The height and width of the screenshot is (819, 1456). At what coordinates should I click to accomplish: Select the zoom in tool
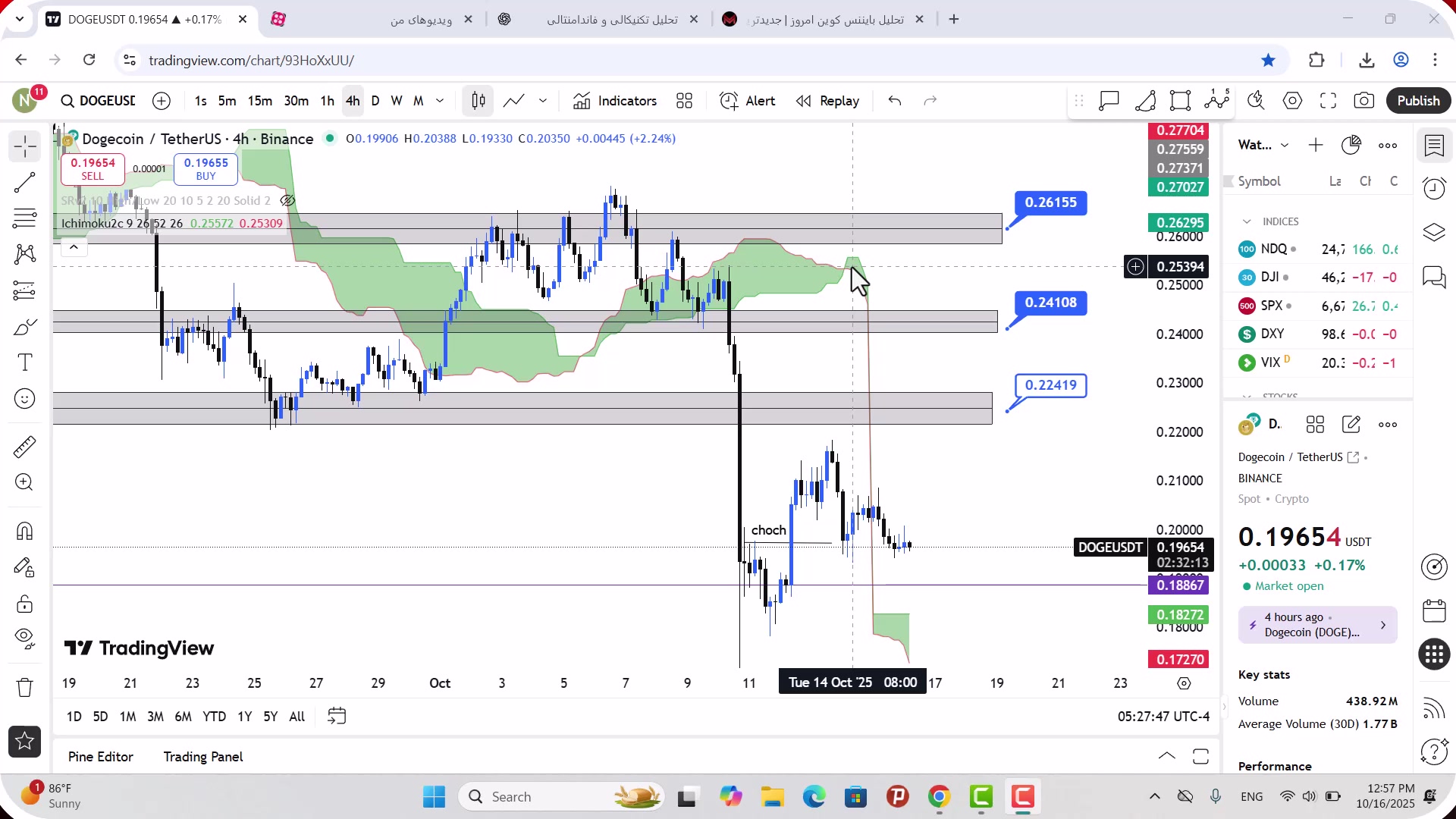click(x=24, y=482)
